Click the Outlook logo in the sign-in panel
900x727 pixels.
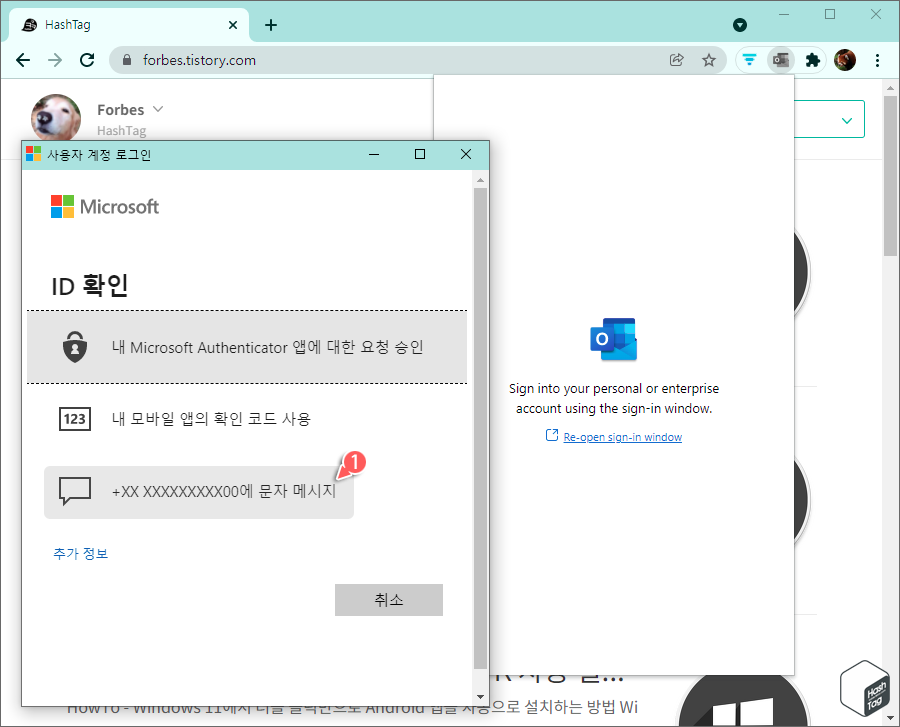[x=613, y=339]
